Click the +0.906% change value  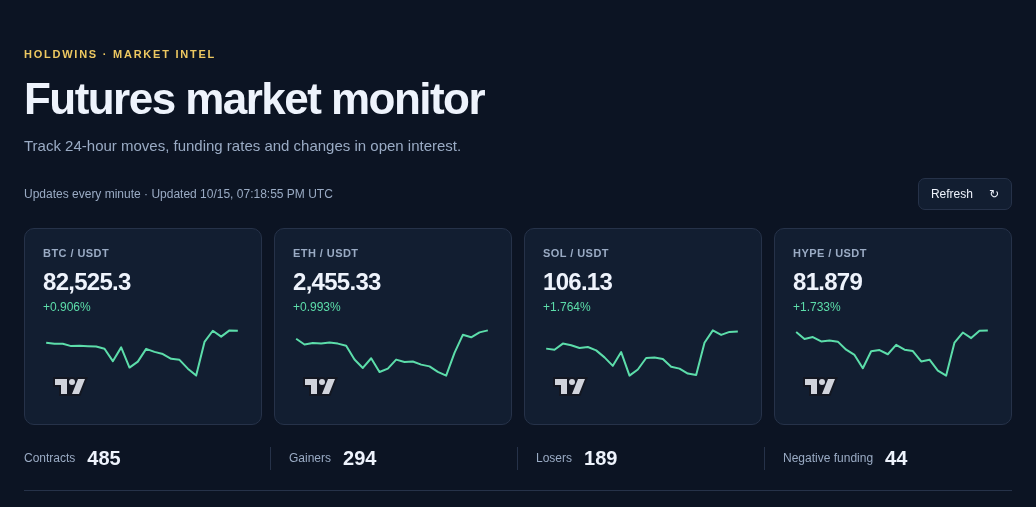[67, 307]
